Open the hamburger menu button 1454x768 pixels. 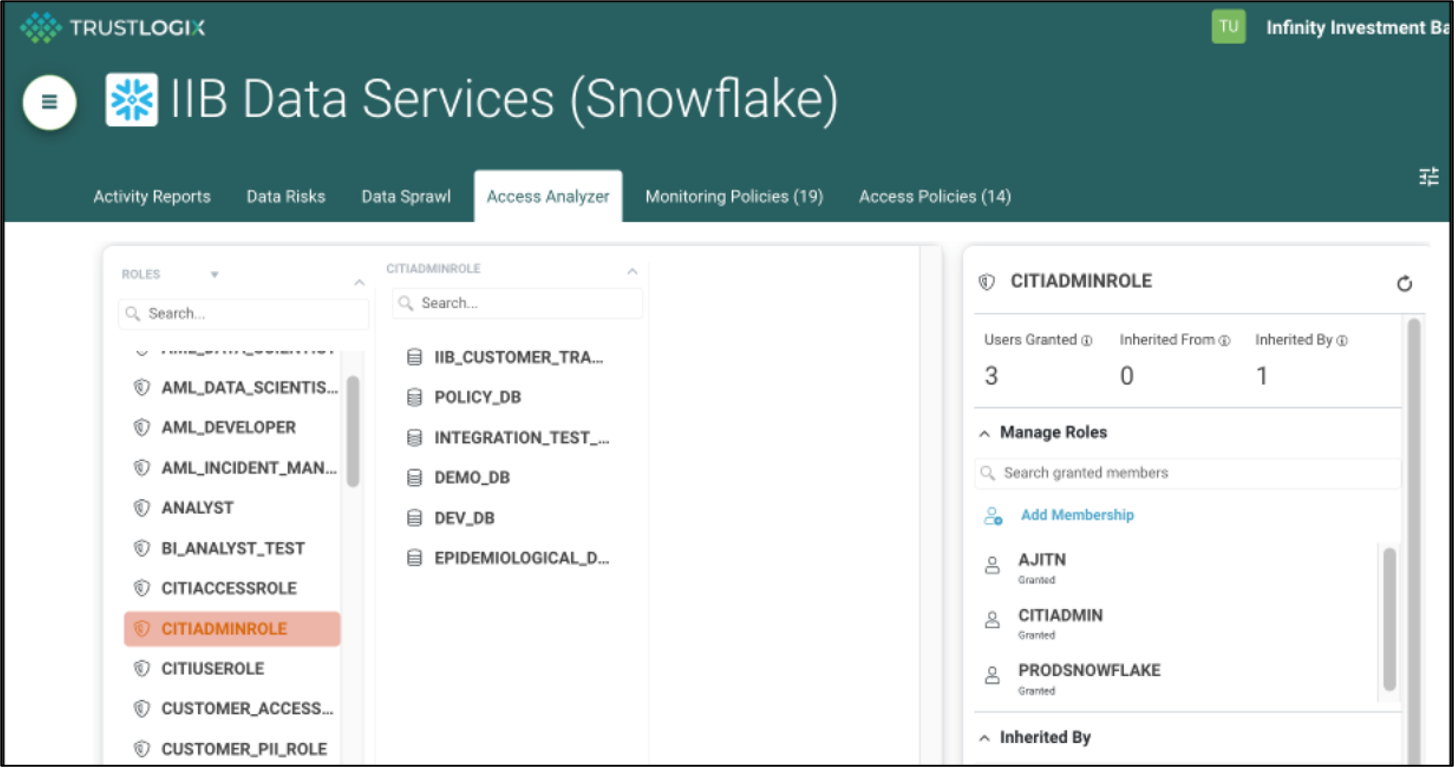pyautogui.click(x=49, y=102)
